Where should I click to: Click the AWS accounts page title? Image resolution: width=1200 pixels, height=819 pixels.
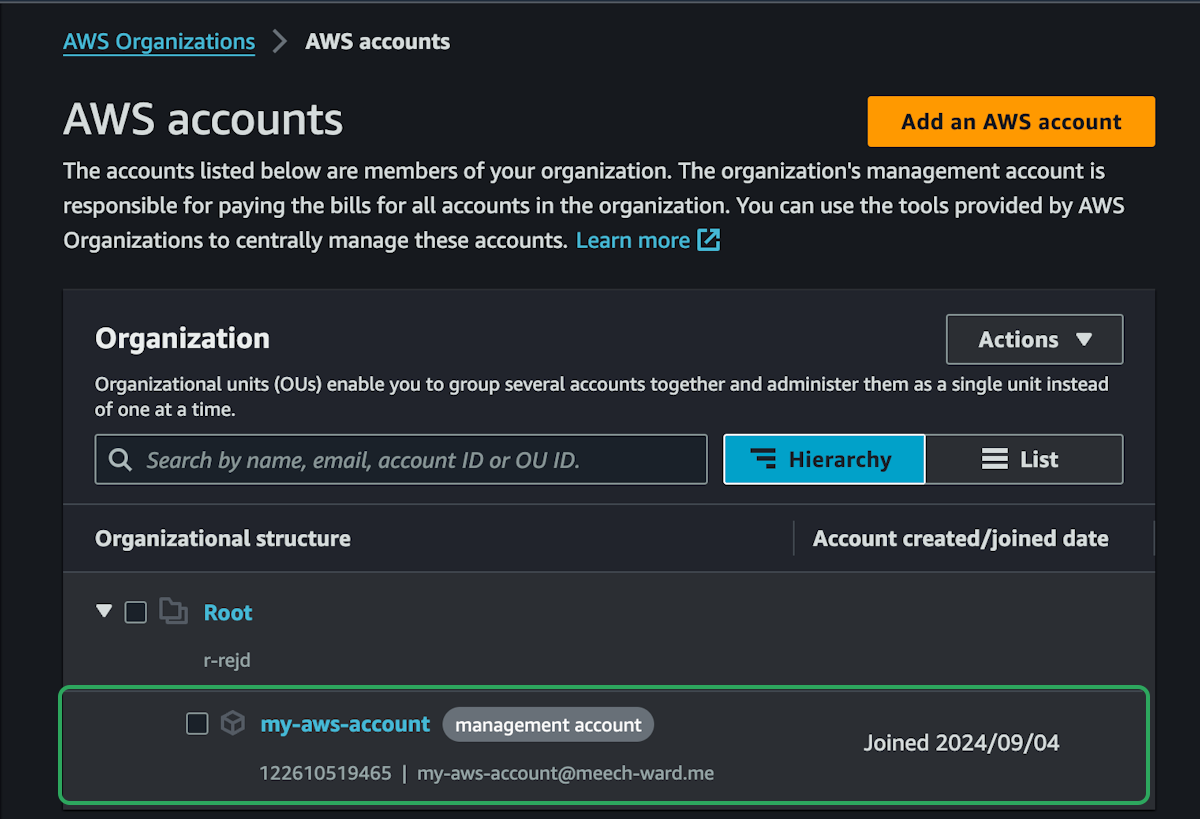coord(203,120)
